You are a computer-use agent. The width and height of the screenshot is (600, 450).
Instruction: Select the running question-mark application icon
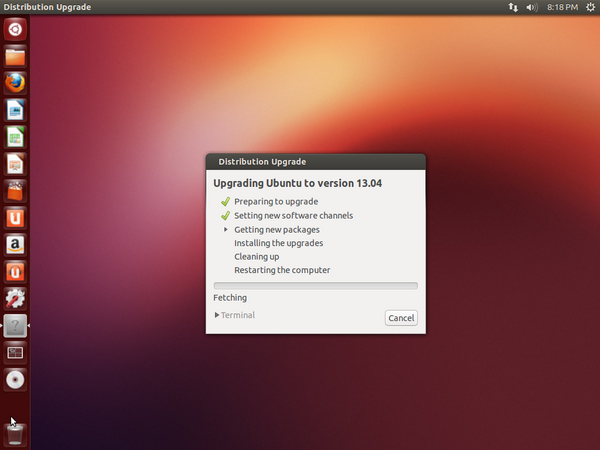tap(15, 326)
